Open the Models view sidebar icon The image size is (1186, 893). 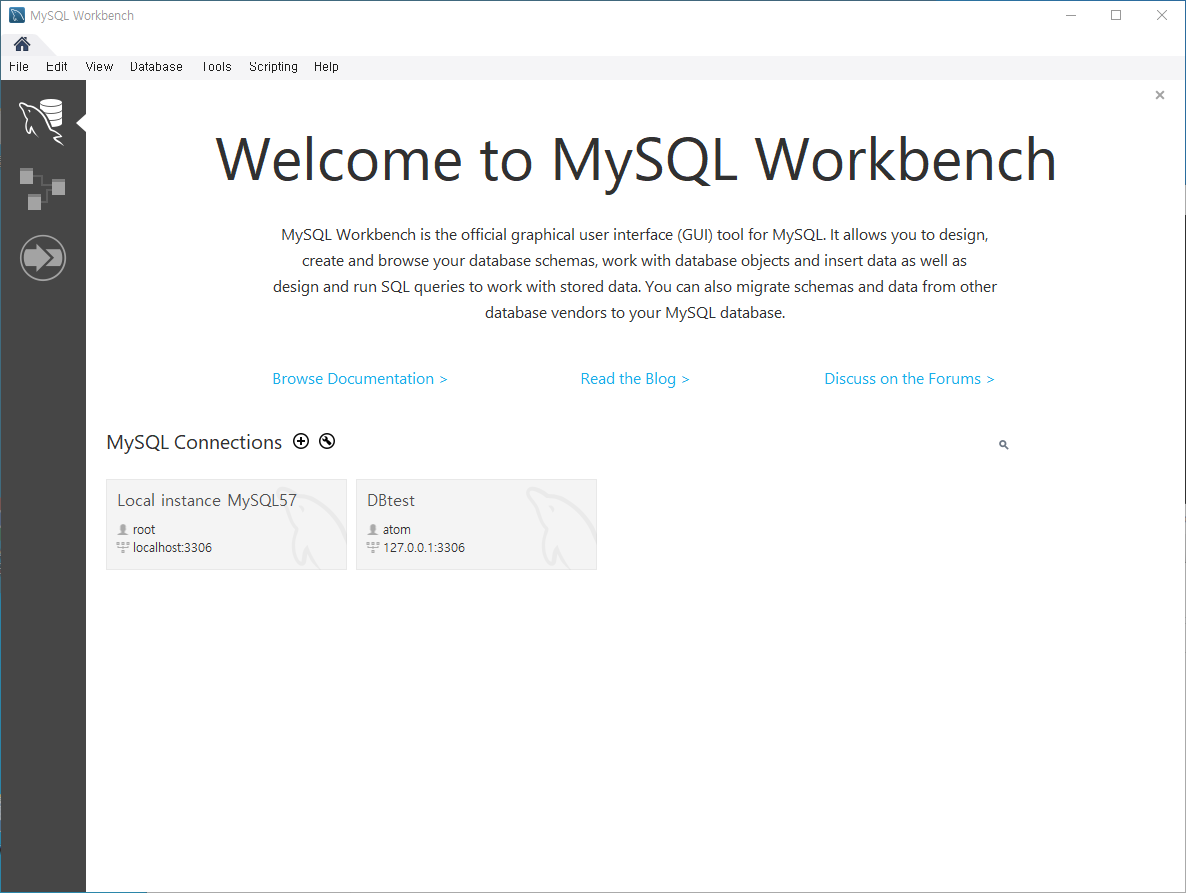point(42,189)
